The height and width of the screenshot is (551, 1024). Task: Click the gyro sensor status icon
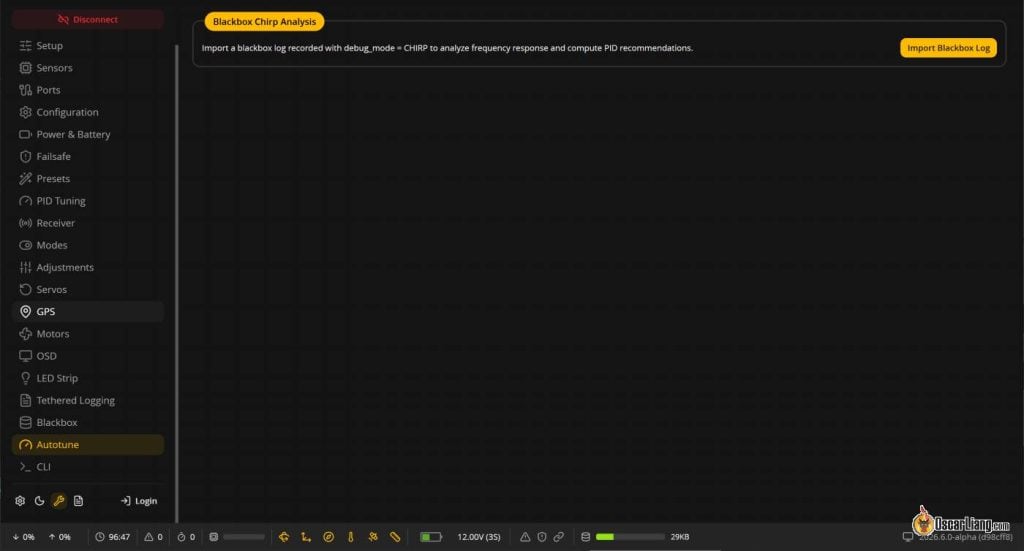tap(284, 537)
